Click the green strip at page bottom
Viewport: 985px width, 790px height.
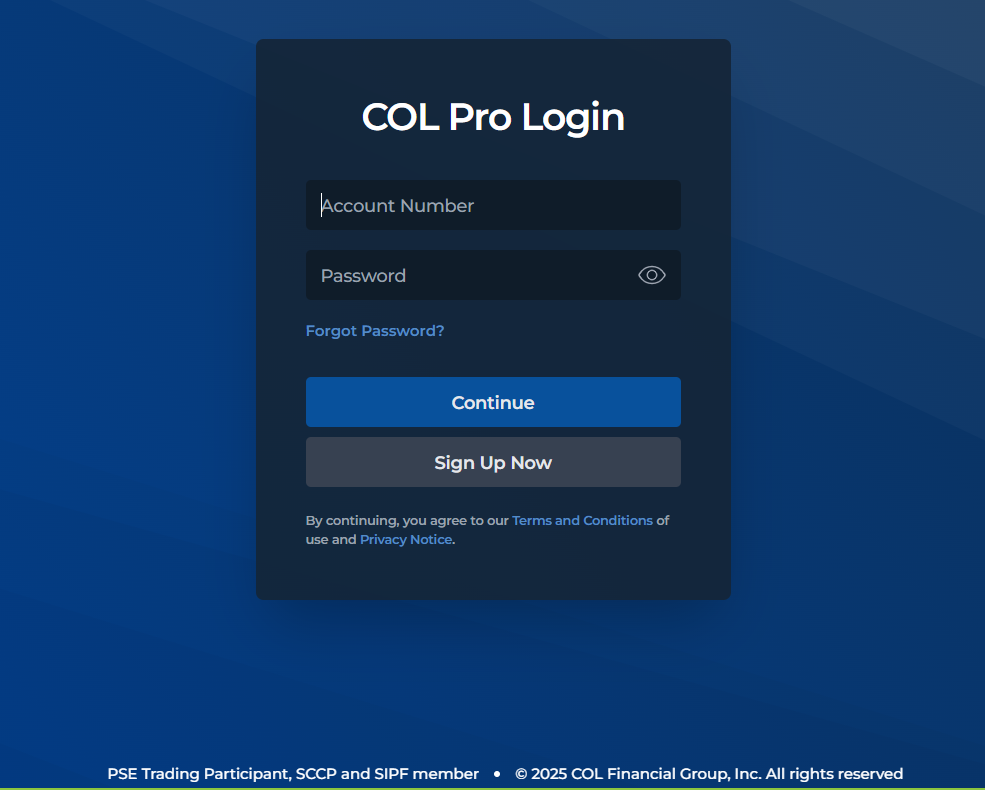(x=492, y=788)
